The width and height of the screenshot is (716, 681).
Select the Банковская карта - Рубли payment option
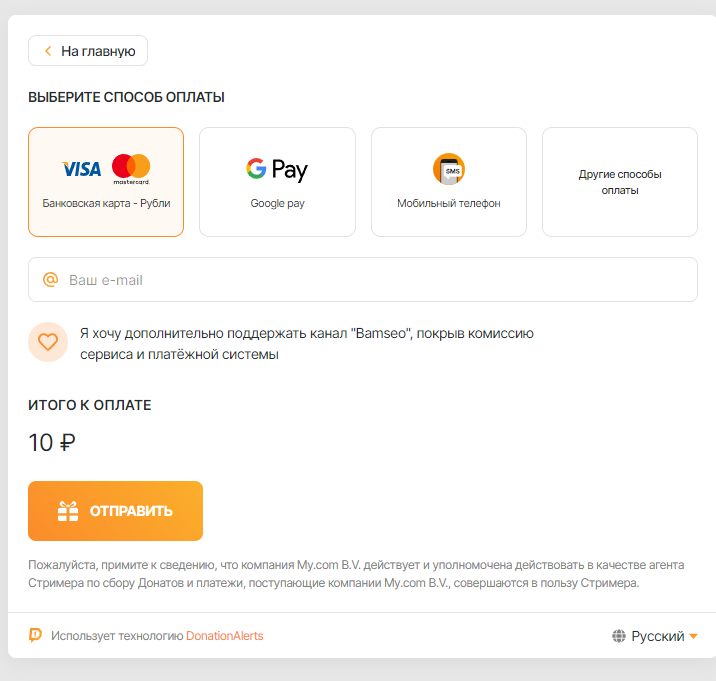[x=106, y=182]
